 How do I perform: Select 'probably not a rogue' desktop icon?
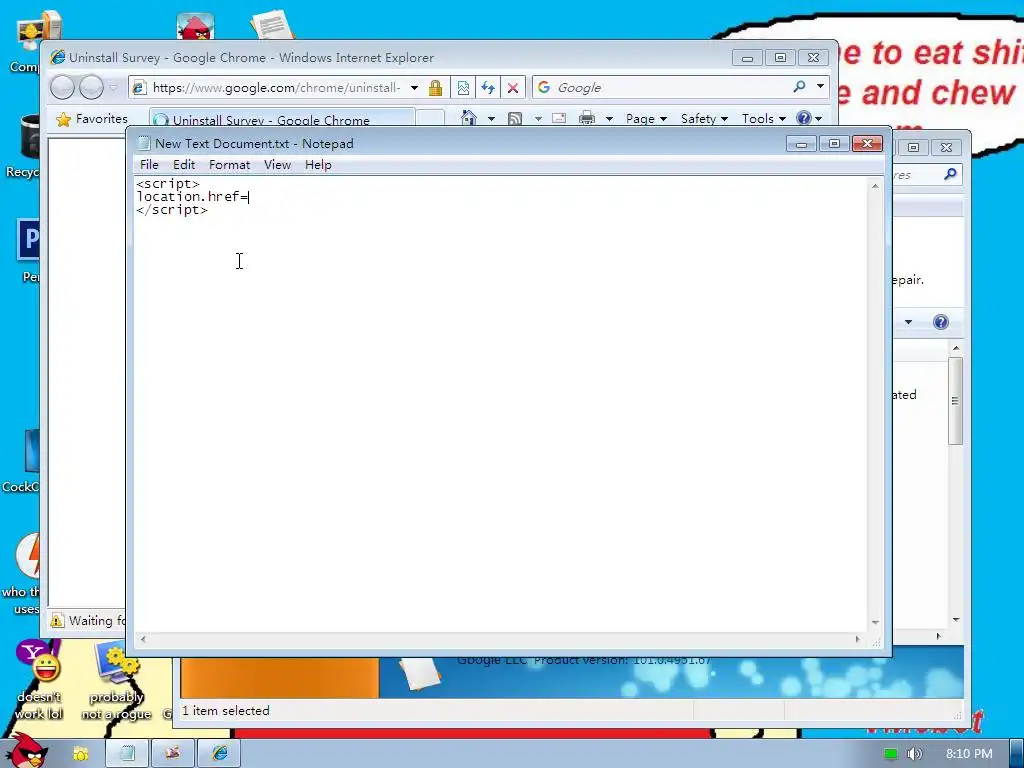[x=117, y=680]
